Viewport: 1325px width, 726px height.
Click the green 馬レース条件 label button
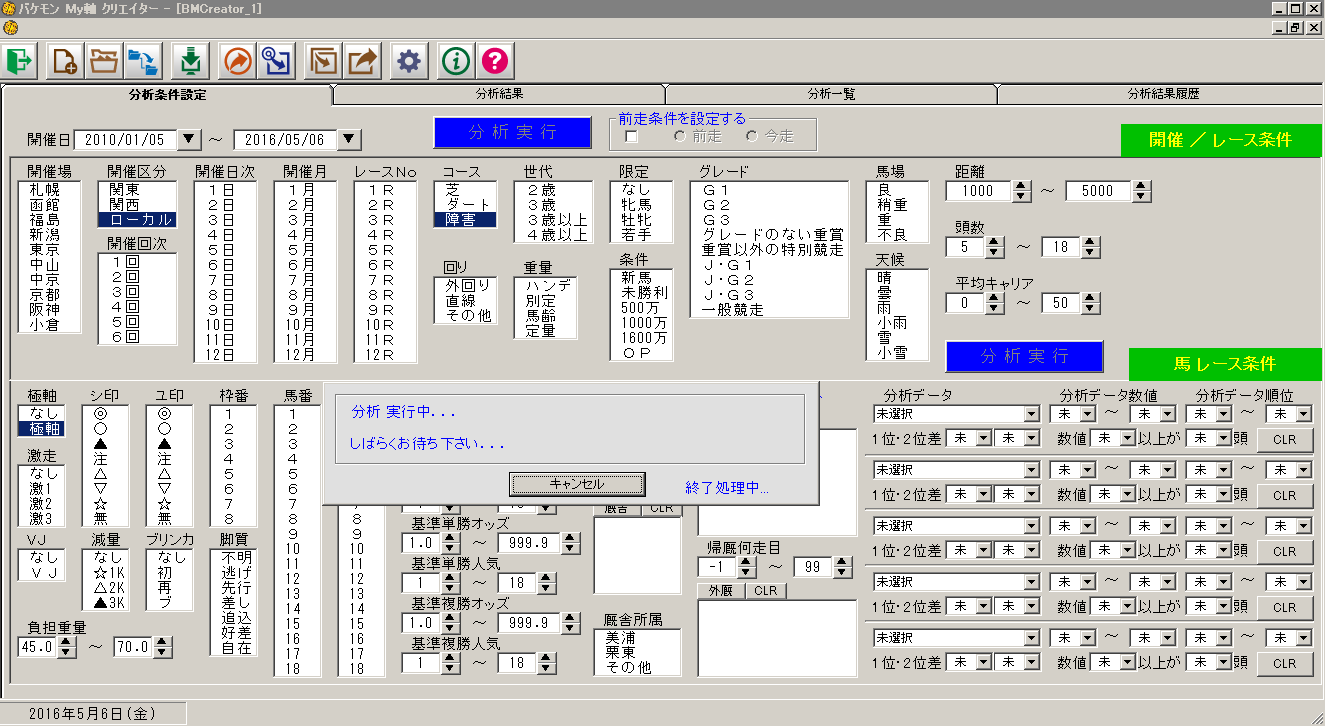1225,364
